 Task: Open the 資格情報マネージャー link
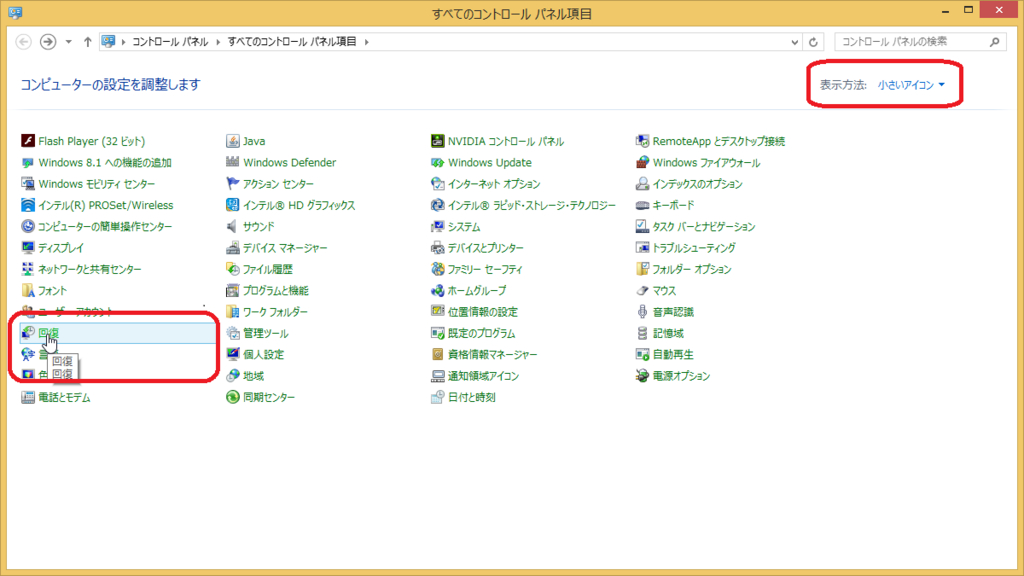pos(492,355)
